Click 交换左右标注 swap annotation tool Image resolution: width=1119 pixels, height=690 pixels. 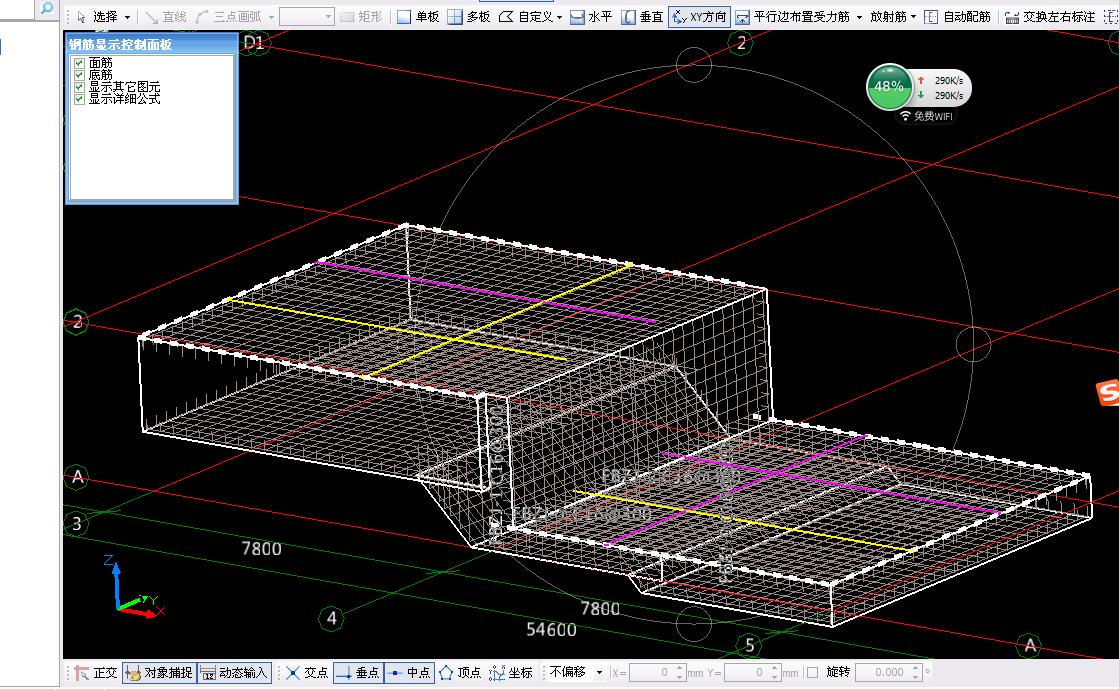(x=1050, y=16)
